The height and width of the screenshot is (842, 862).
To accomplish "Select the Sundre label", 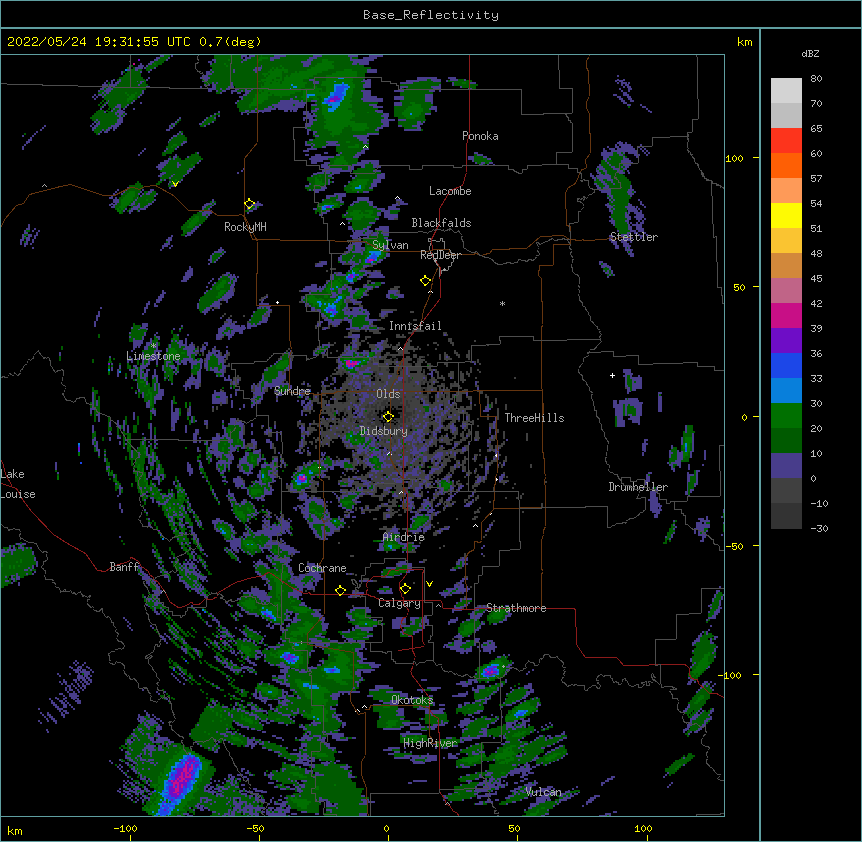I will (292, 391).
